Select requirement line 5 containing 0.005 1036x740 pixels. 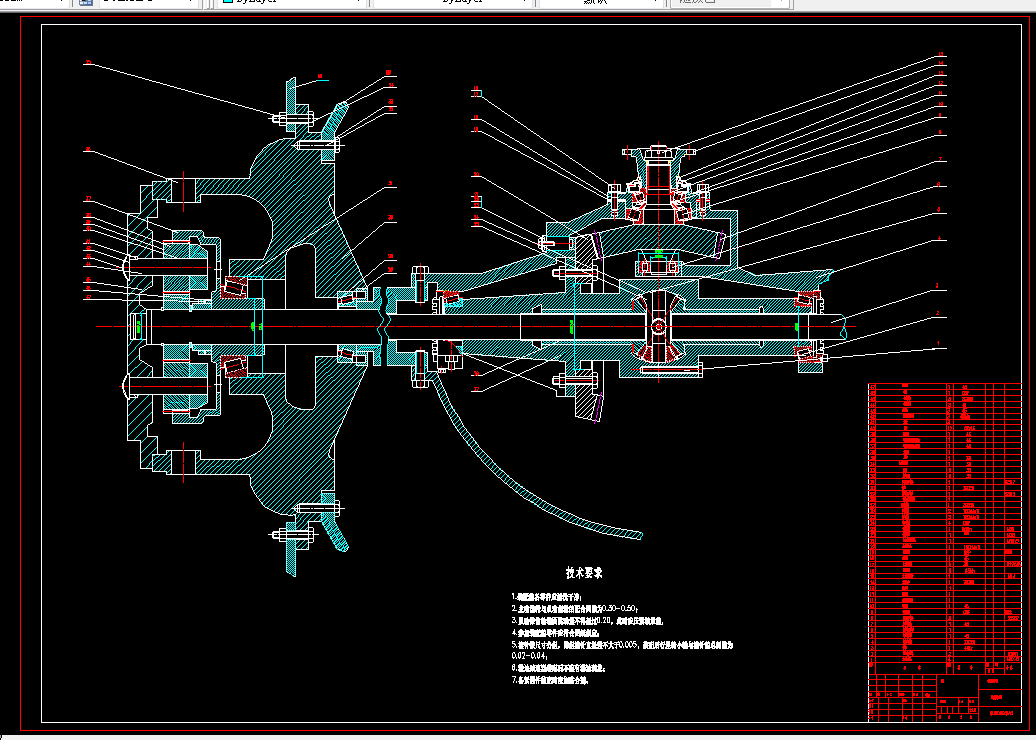pyautogui.click(x=622, y=645)
